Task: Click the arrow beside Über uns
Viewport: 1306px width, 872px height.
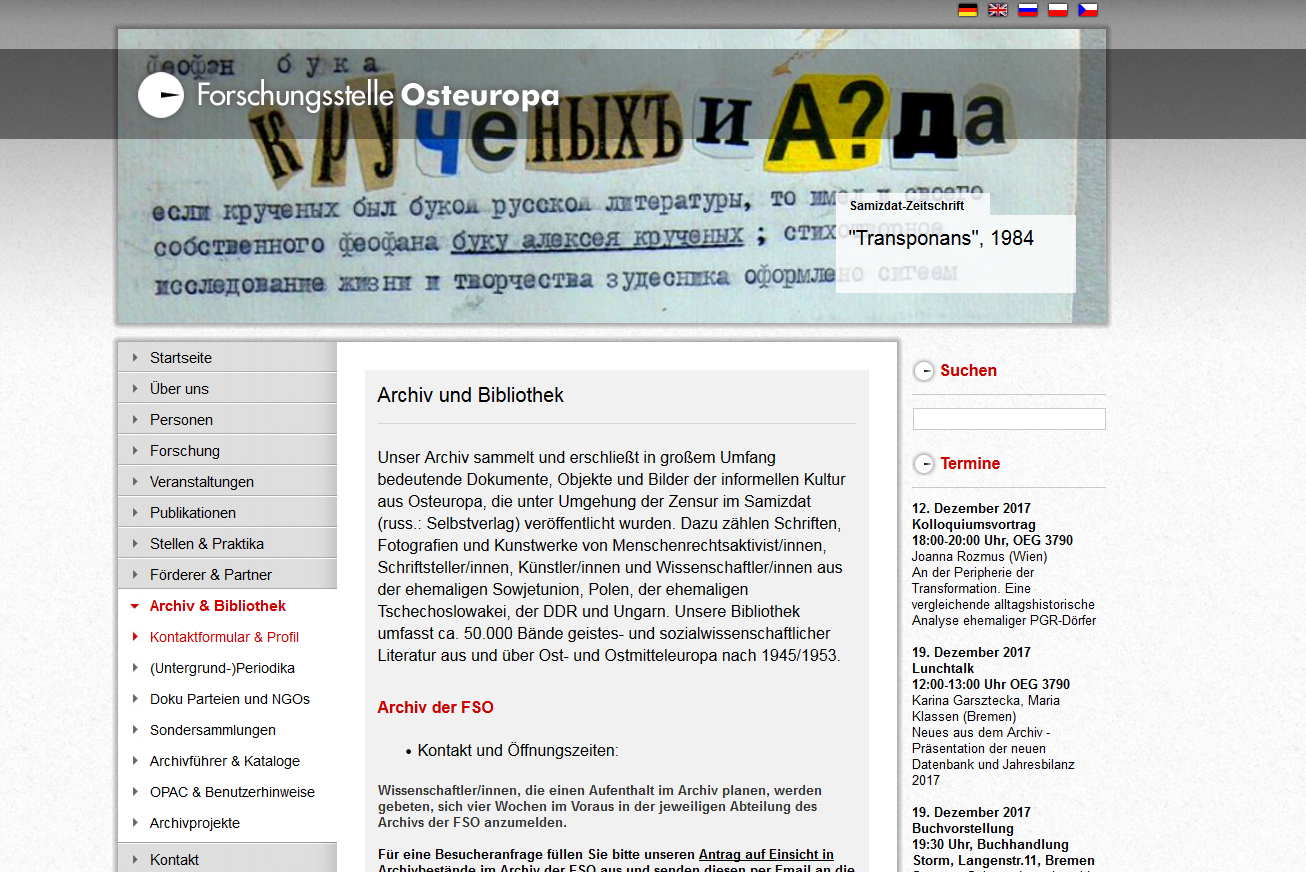Action: [135, 388]
